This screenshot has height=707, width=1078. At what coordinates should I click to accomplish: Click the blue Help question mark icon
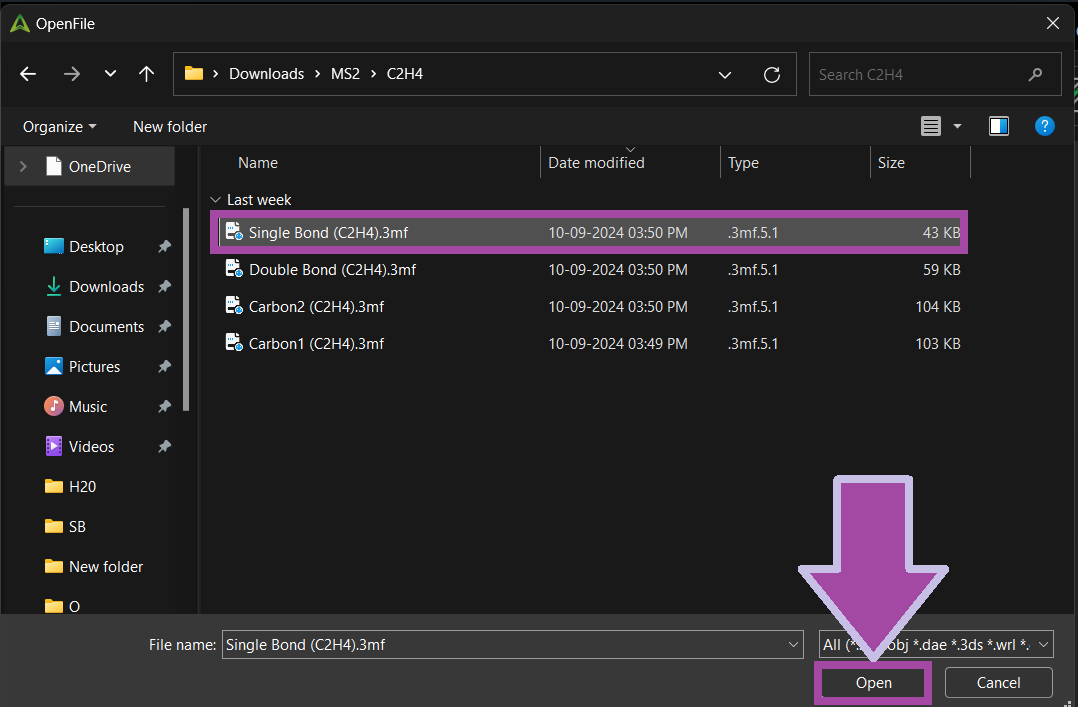tap(1044, 126)
